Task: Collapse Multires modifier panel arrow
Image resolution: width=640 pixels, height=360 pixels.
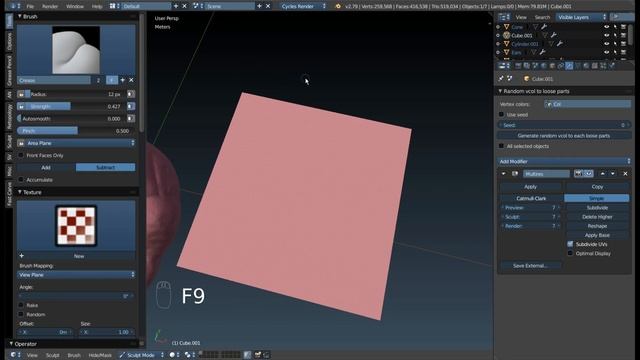Action: [x=504, y=173]
